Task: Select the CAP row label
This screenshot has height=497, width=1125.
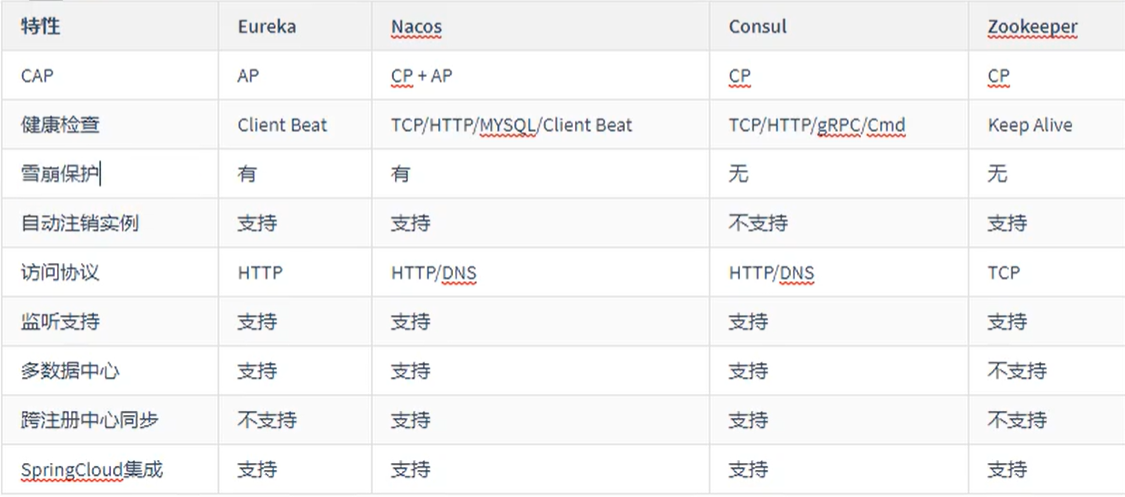Action: click(37, 76)
